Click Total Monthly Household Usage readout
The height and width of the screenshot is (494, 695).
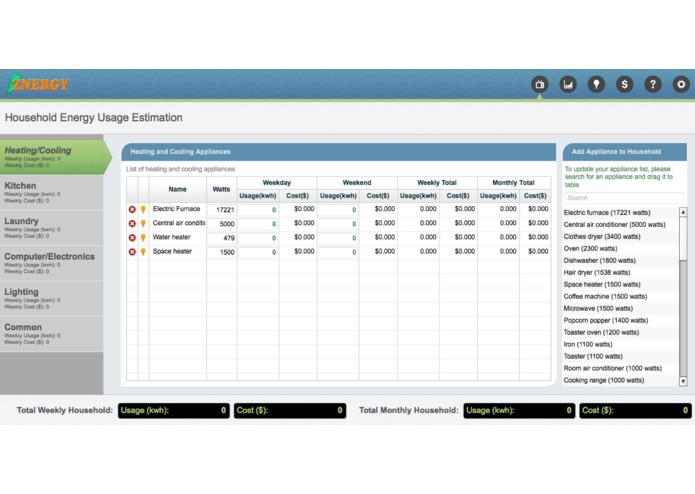point(519,411)
